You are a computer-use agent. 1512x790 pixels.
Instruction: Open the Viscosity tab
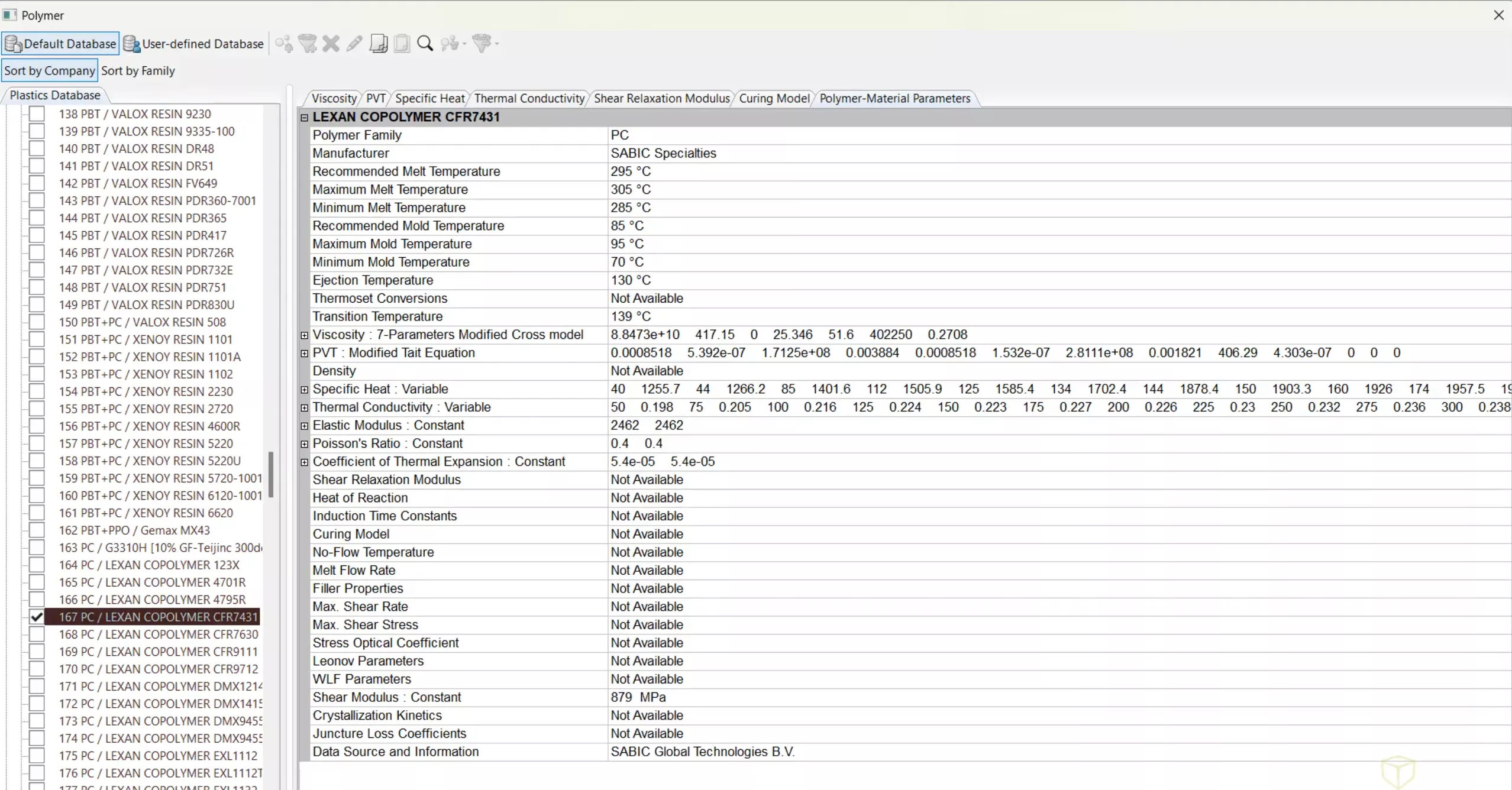(x=334, y=98)
